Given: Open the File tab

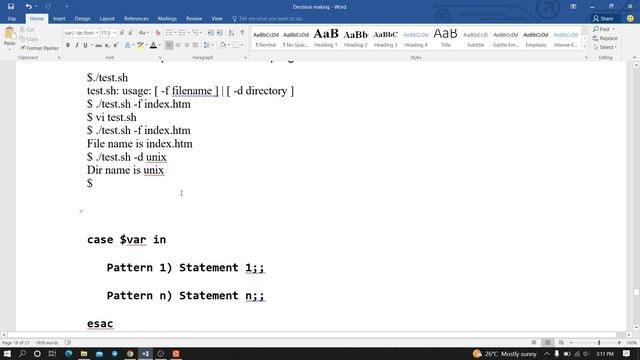Looking at the screenshot, I should tap(12, 19).
